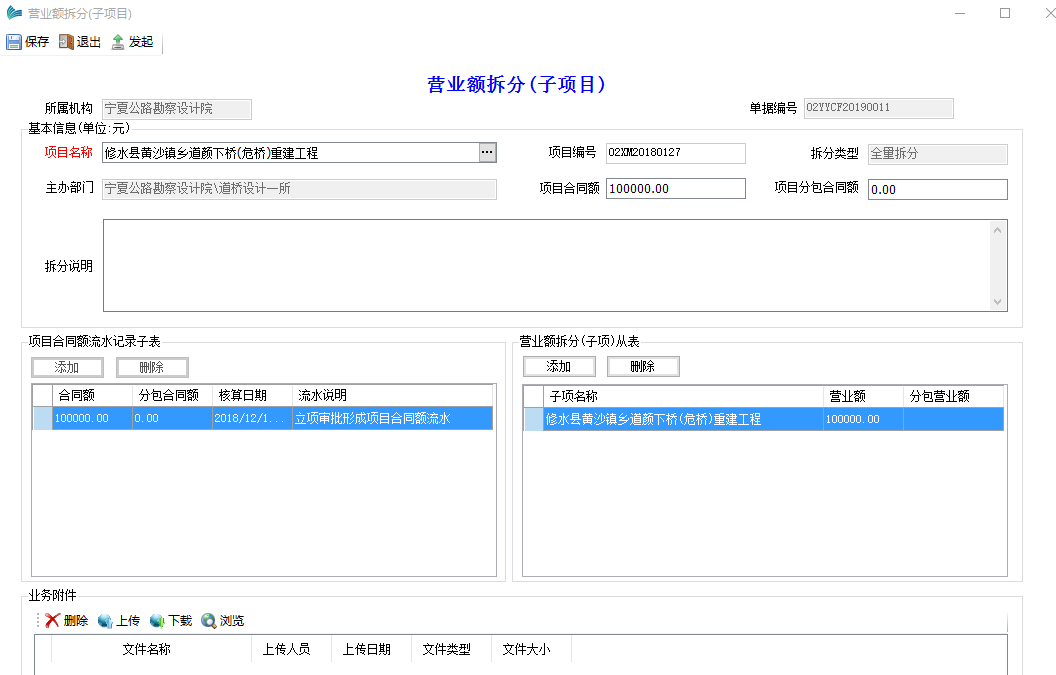Select cell 立项审批形成项目合同额流水
The width and height of the screenshot is (1056, 675).
(x=393, y=418)
